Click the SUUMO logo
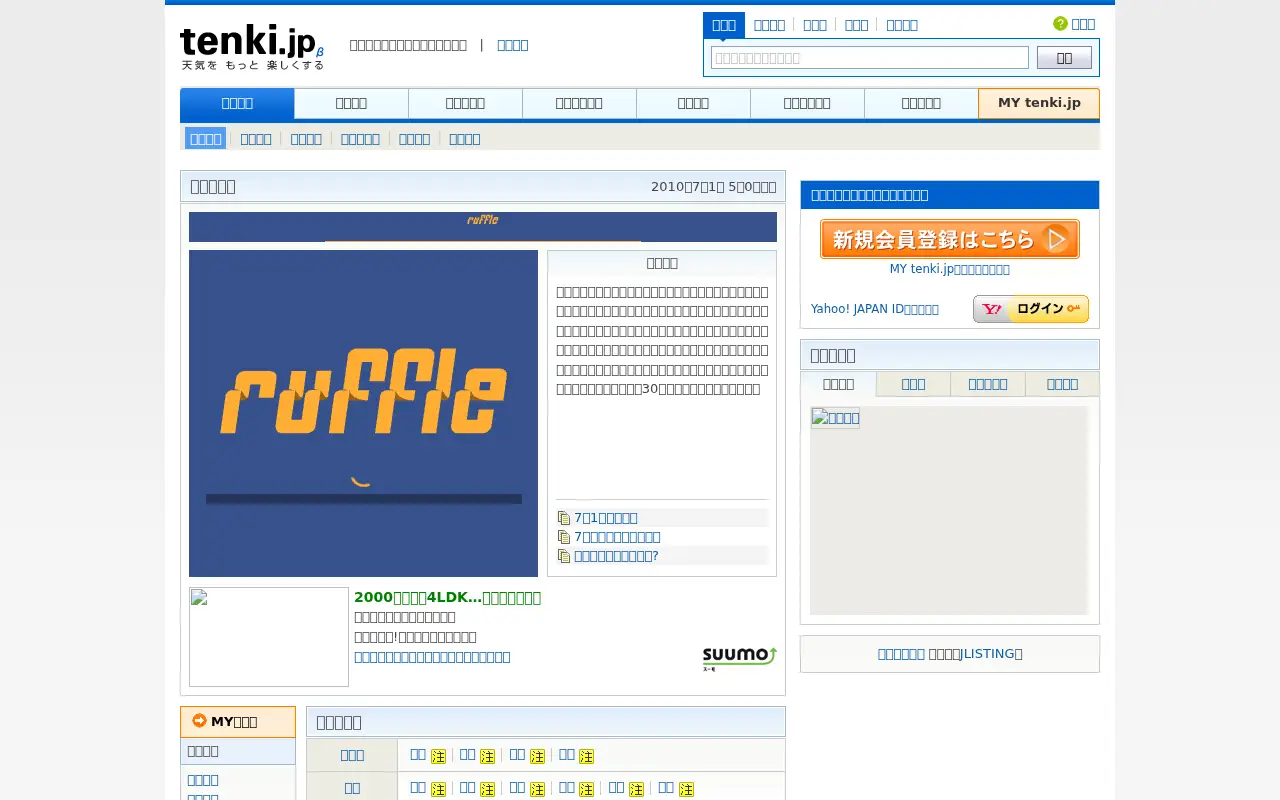Viewport: 1280px width, 800px height. pyautogui.click(x=739, y=658)
